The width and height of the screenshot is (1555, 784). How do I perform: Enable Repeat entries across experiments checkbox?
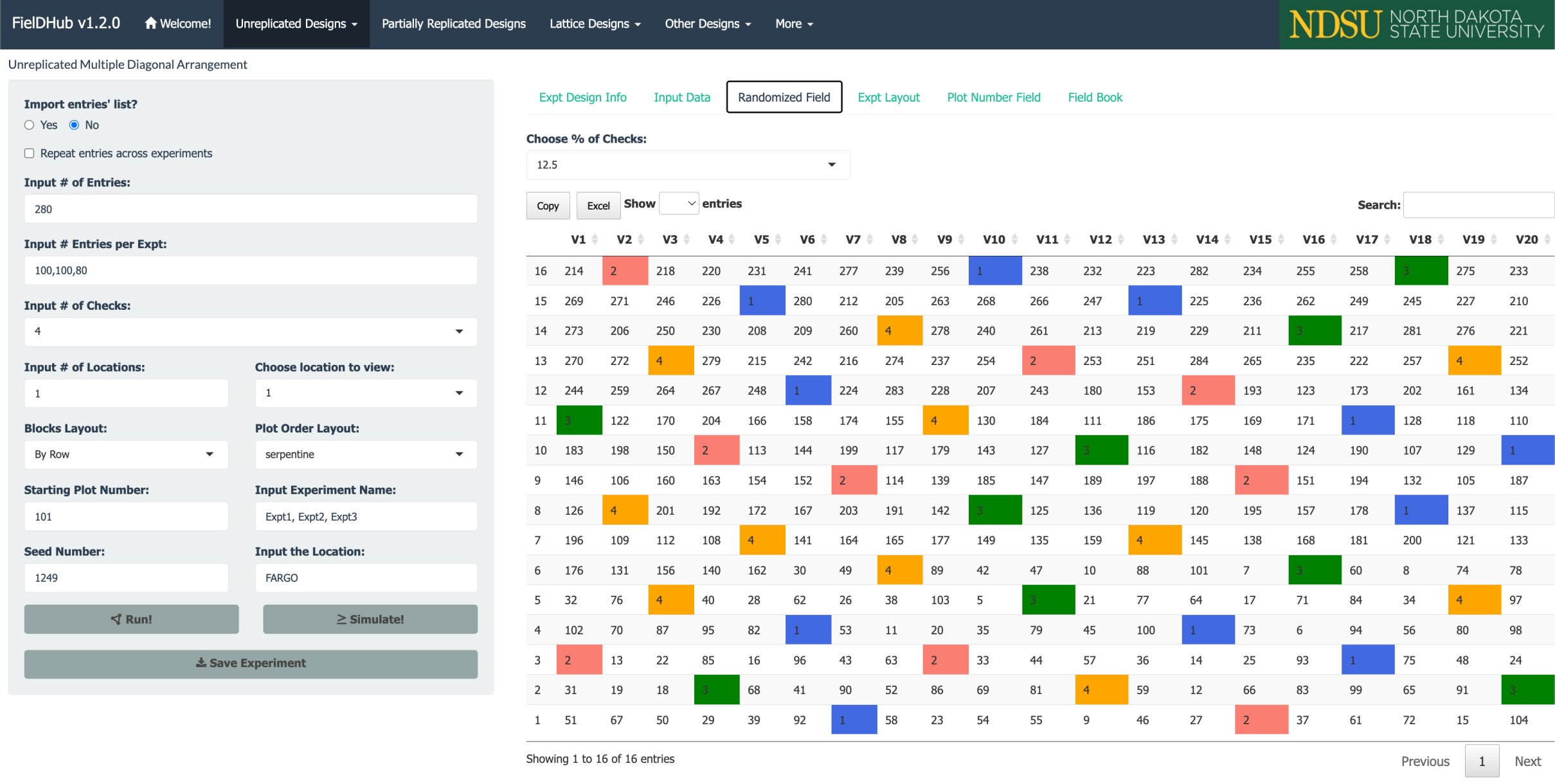click(x=29, y=153)
